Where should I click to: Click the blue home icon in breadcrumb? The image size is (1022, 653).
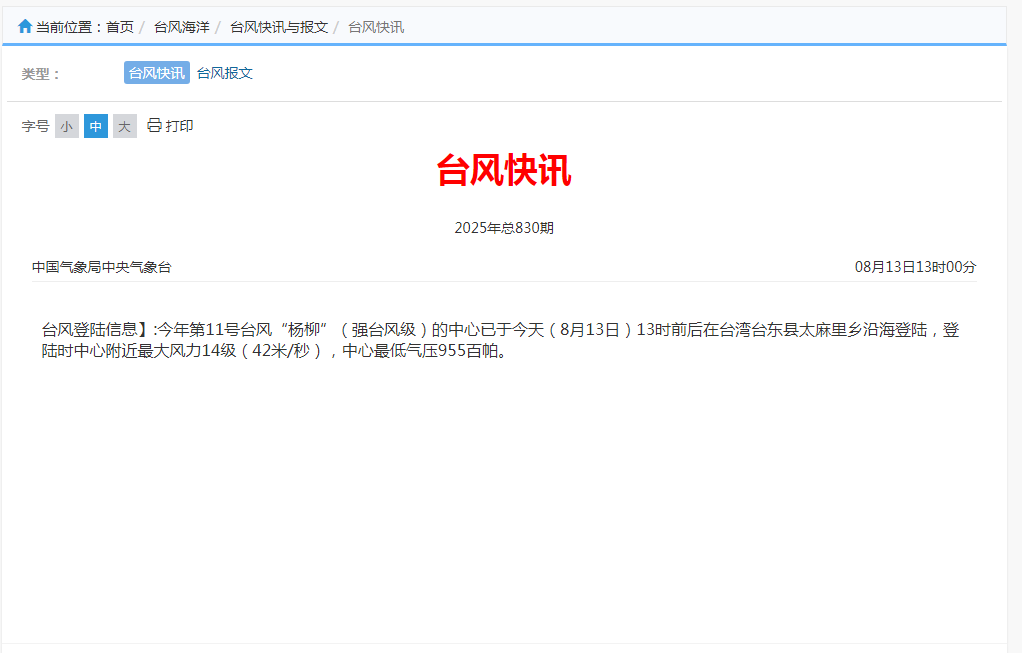25,26
